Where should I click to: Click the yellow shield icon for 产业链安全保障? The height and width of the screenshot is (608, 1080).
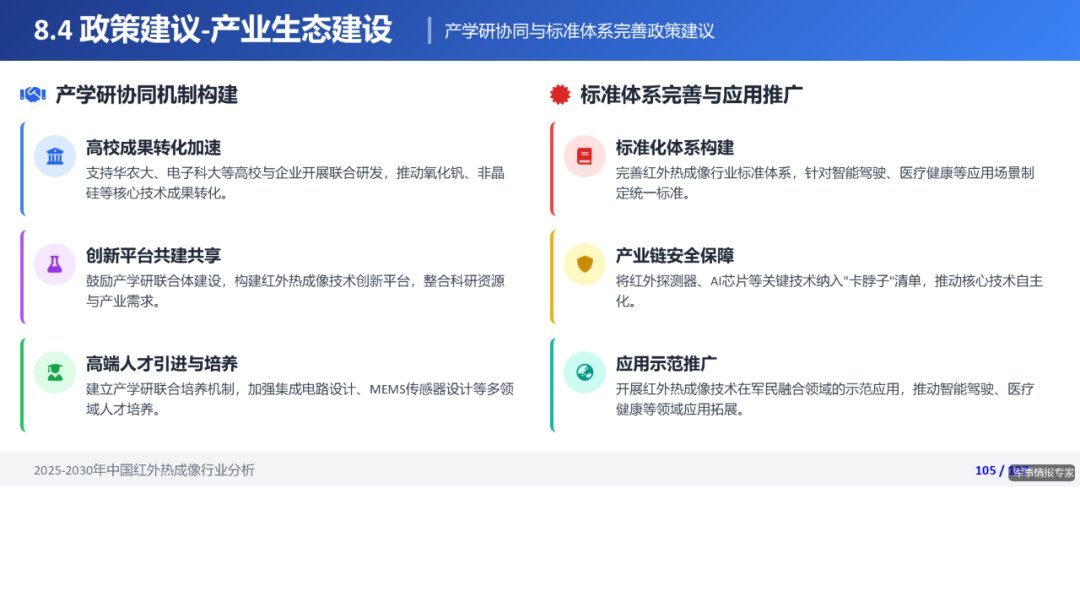pyautogui.click(x=584, y=264)
